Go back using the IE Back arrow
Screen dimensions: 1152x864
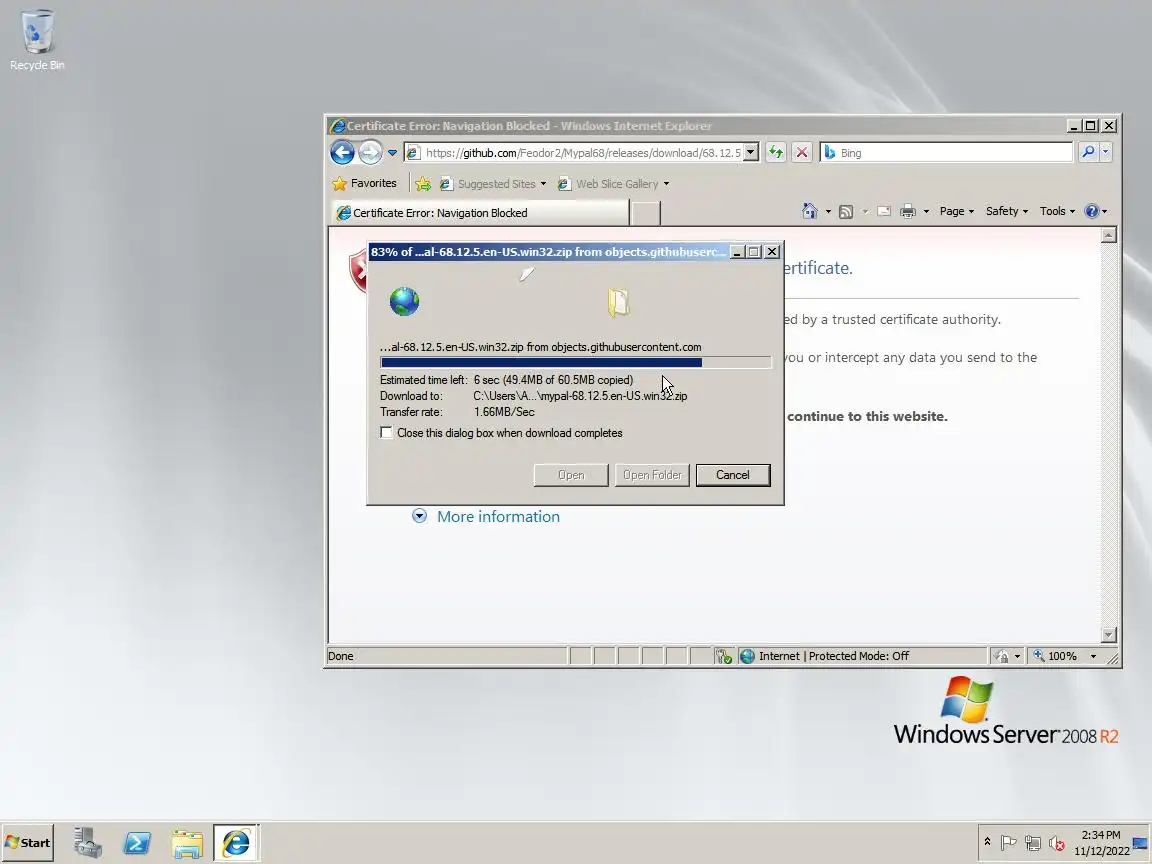(342, 152)
